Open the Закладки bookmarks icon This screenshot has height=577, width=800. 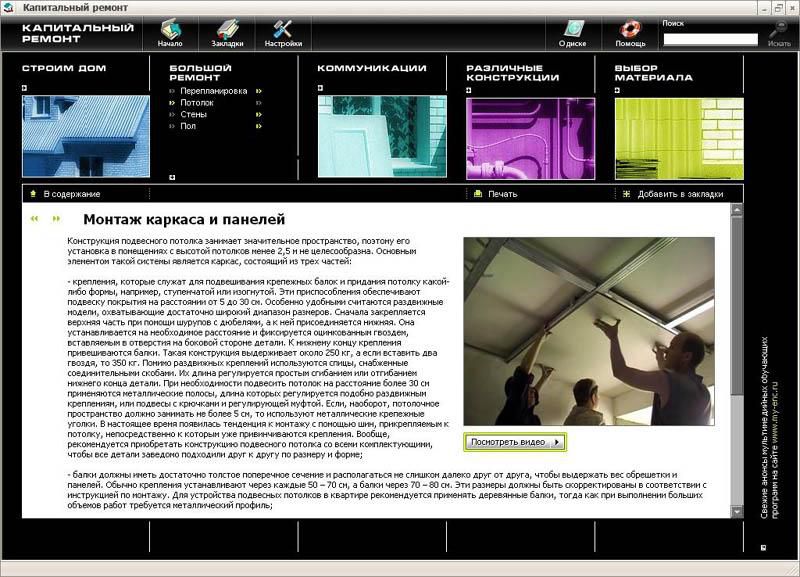227,29
